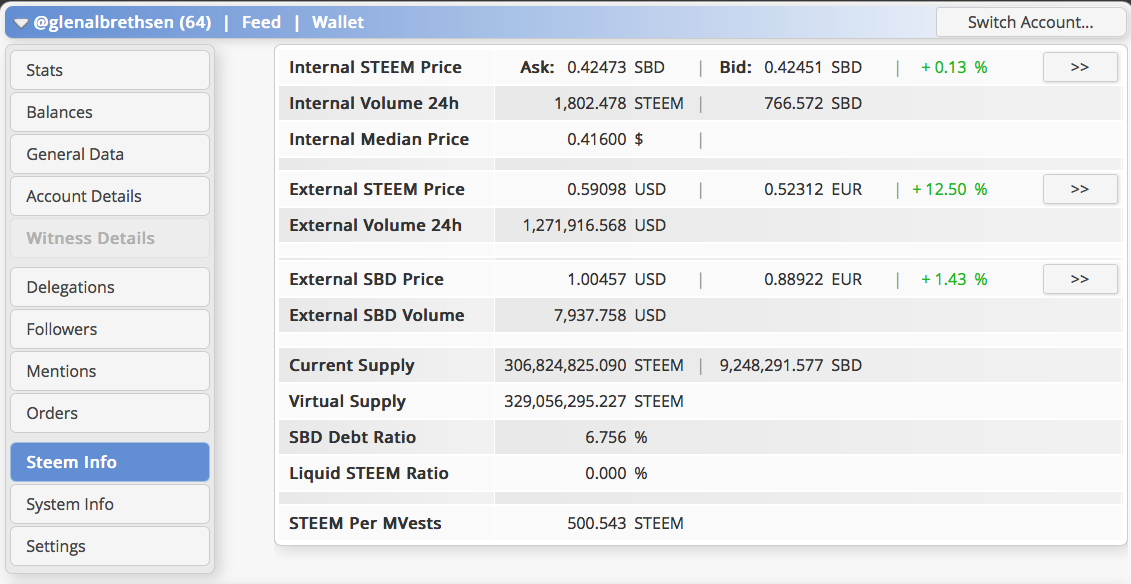This screenshot has width=1131, height=584.
Task: Select the 500.543 STEEM per MVests value
Action: (625, 523)
